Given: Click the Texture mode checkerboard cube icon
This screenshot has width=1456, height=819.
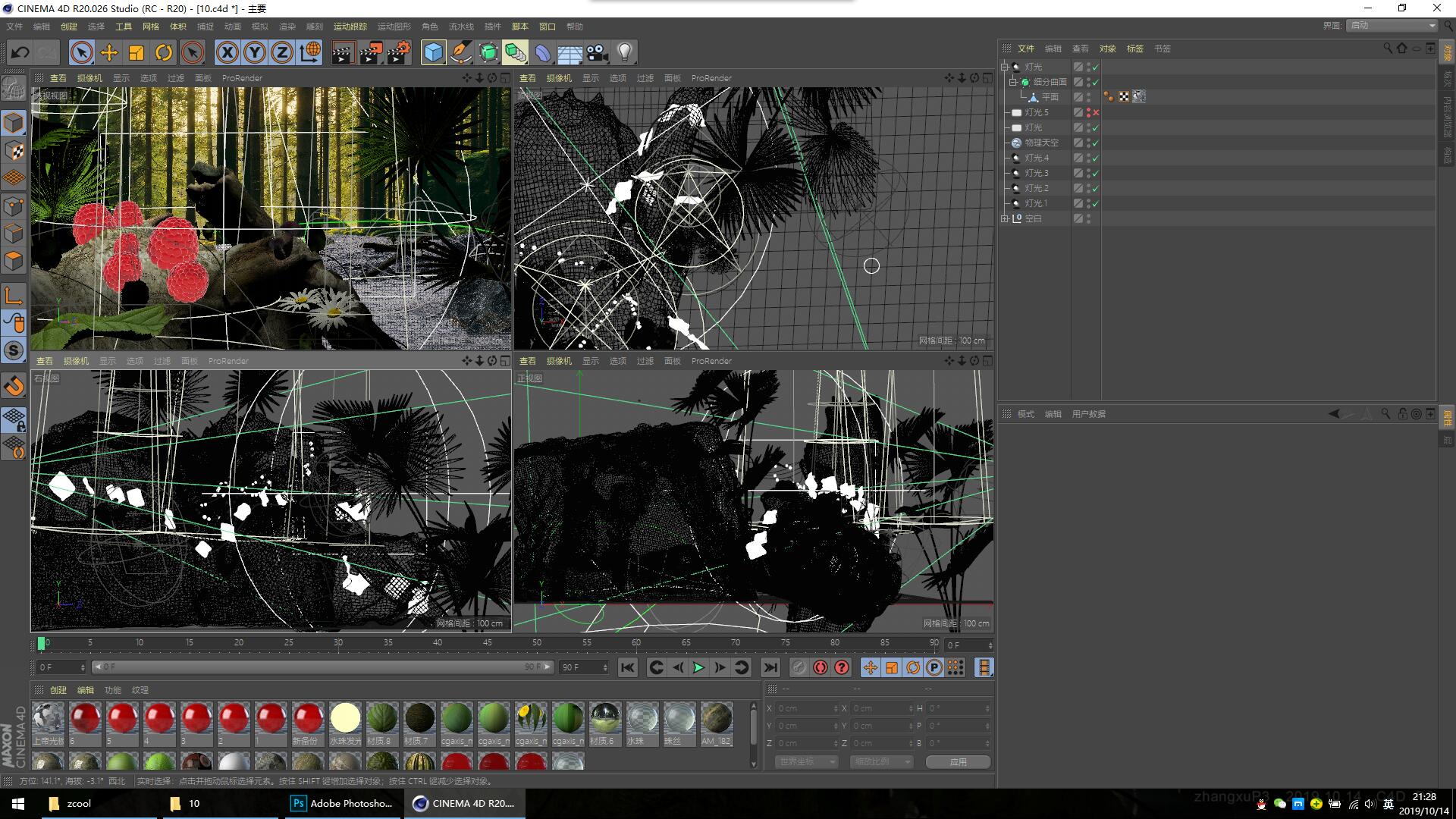Looking at the screenshot, I should (14, 150).
